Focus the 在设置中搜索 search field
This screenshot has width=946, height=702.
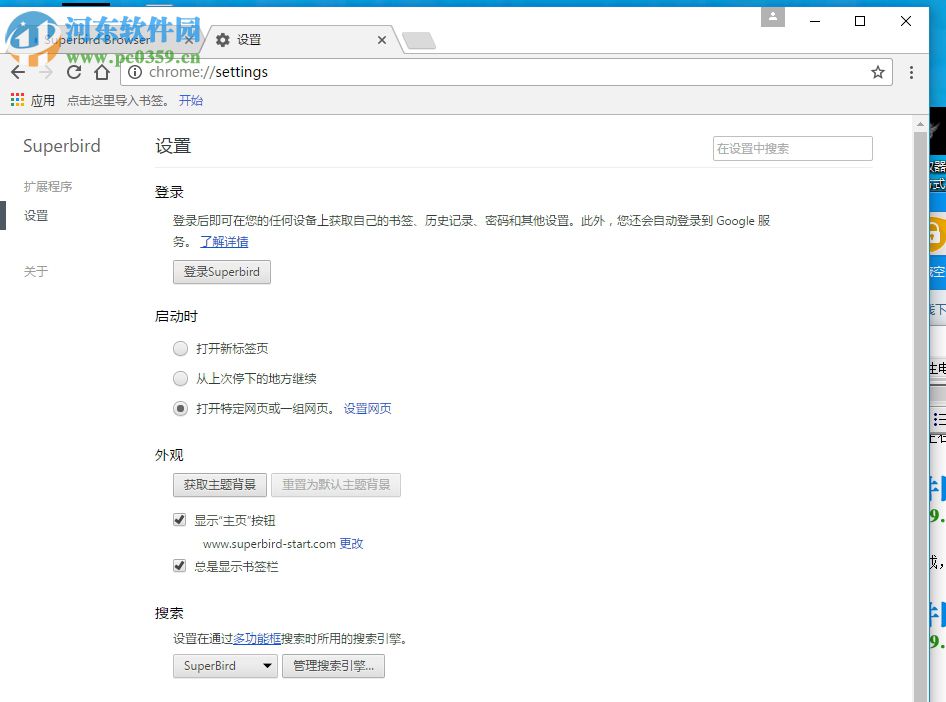[x=793, y=148]
